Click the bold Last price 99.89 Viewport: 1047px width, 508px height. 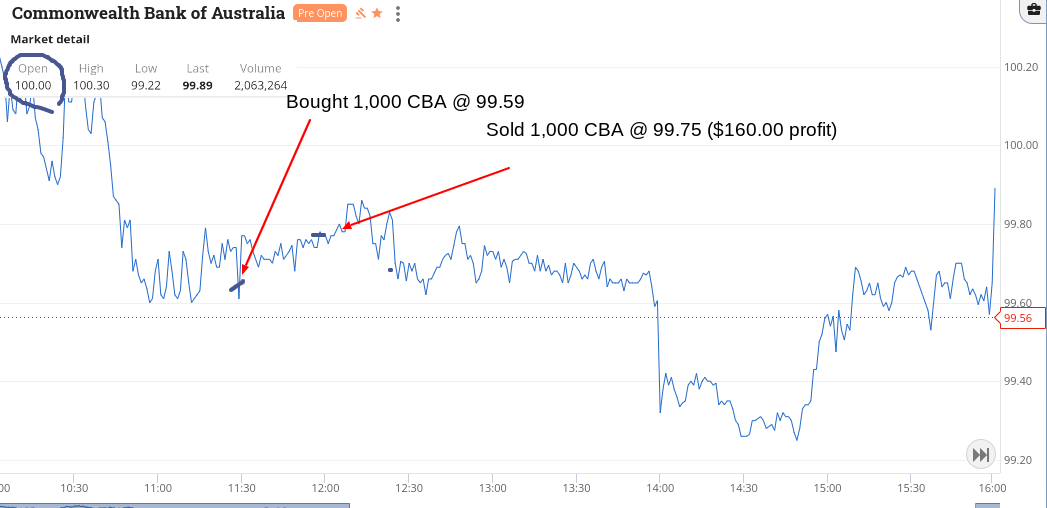pos(198,85)
